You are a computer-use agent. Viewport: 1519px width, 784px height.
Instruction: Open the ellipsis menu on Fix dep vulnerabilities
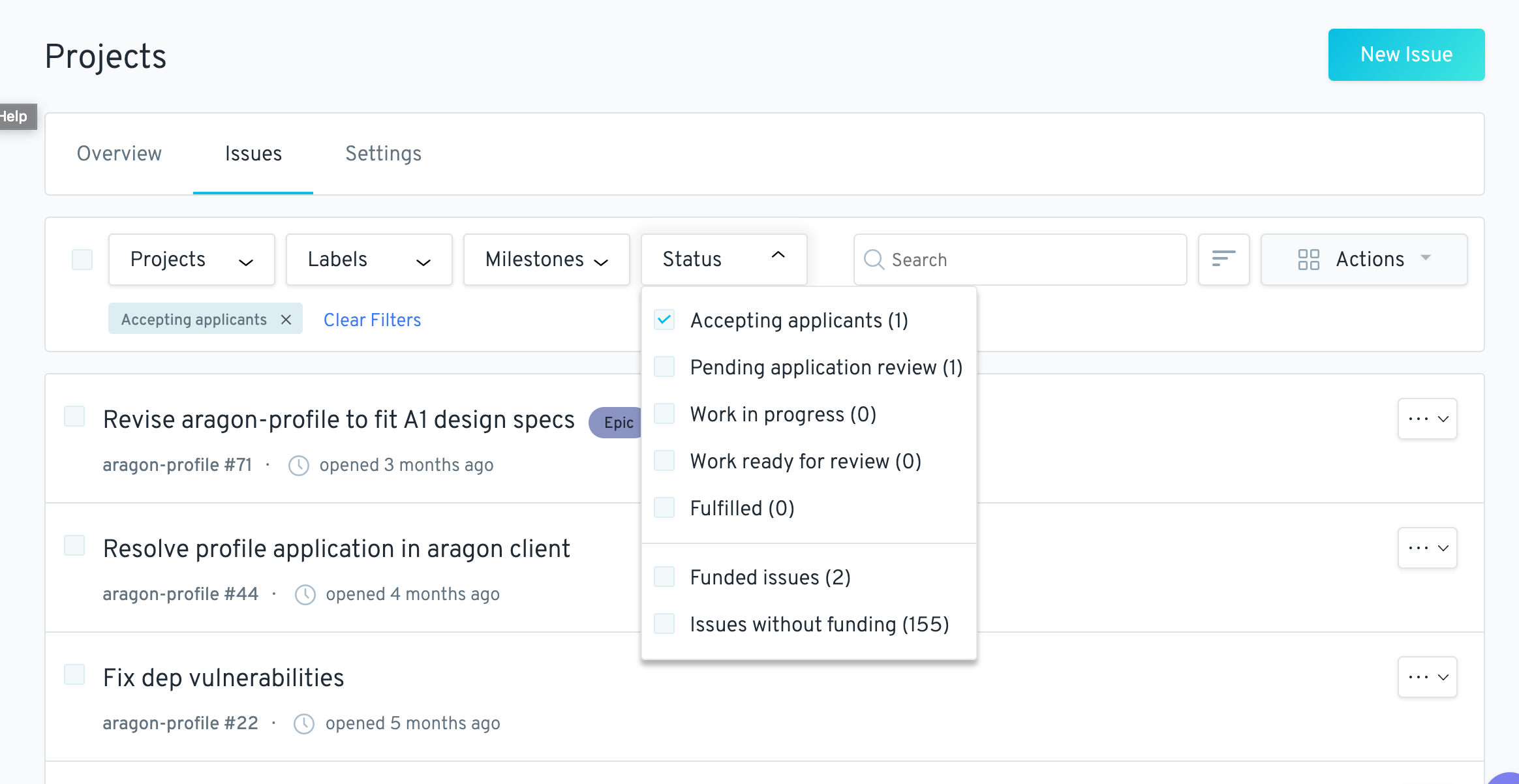pos(1428,677)
